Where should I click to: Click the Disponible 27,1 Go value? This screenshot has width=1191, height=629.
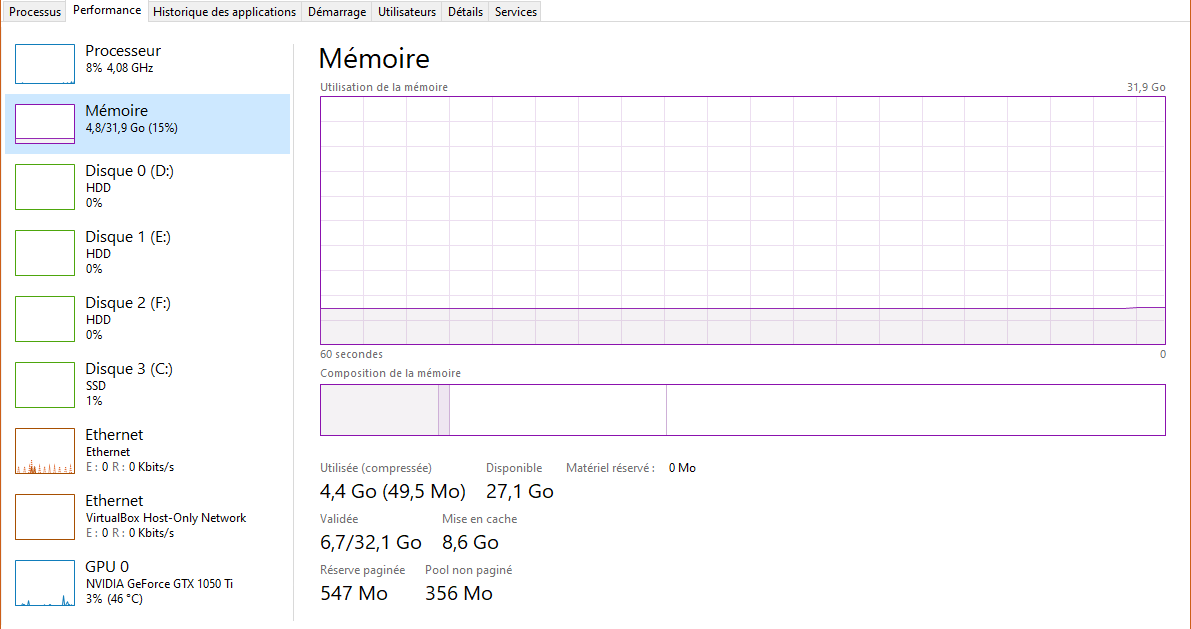520,492
